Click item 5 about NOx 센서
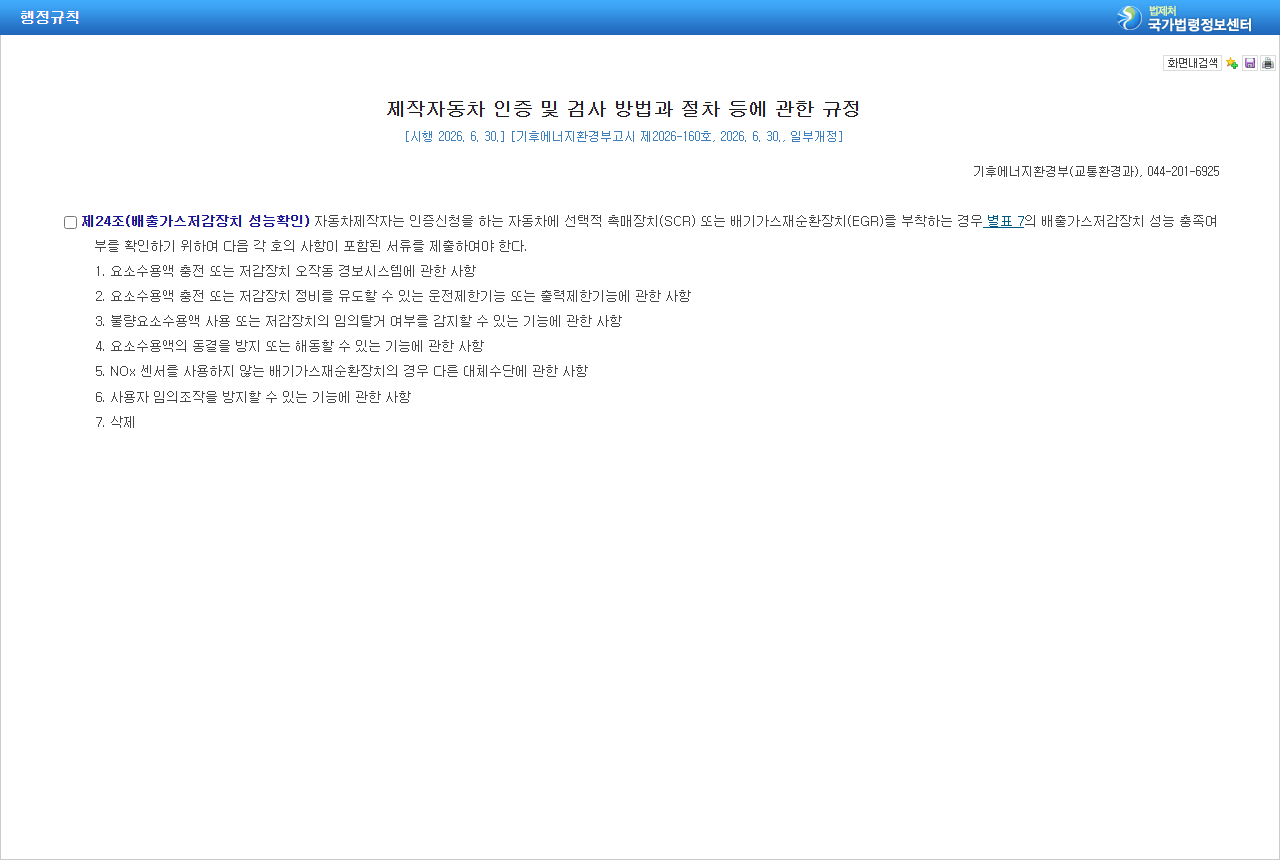 tap(341, 371)
